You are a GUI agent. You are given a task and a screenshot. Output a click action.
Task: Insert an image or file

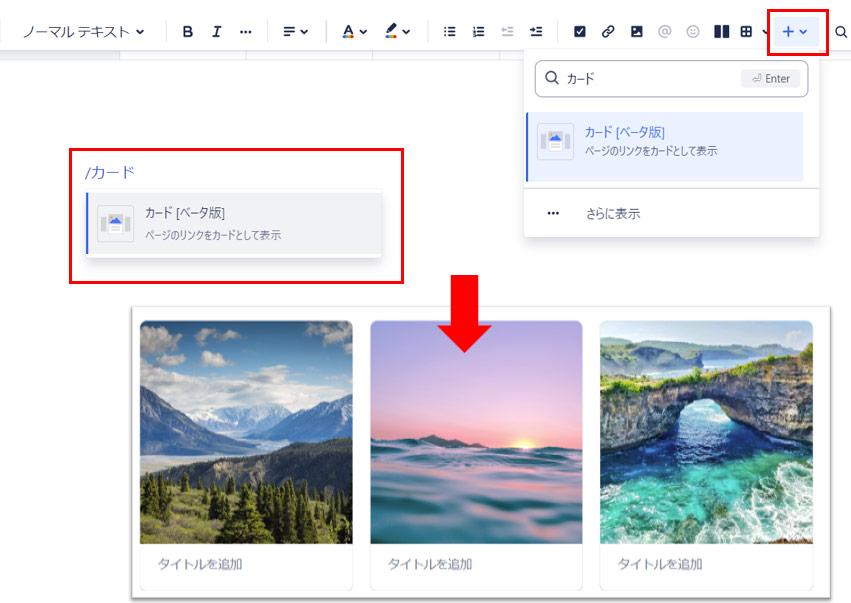(x=637, y=32)
